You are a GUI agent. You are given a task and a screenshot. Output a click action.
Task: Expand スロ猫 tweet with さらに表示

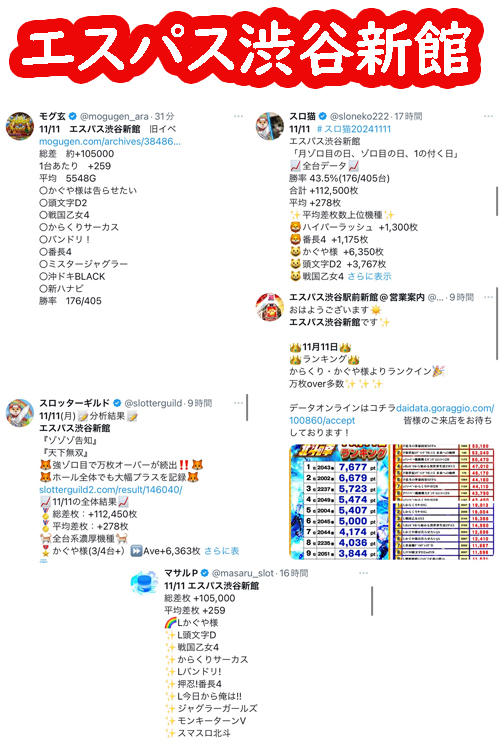tap(369, 276)
